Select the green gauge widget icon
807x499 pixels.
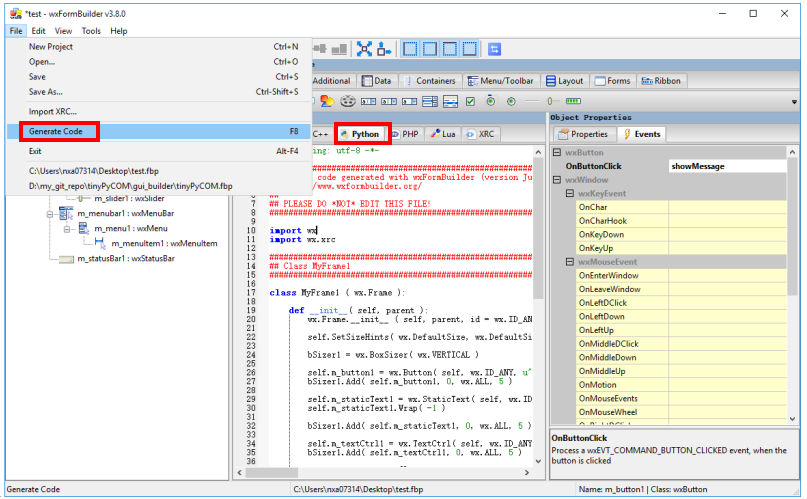tap(573, 101)
